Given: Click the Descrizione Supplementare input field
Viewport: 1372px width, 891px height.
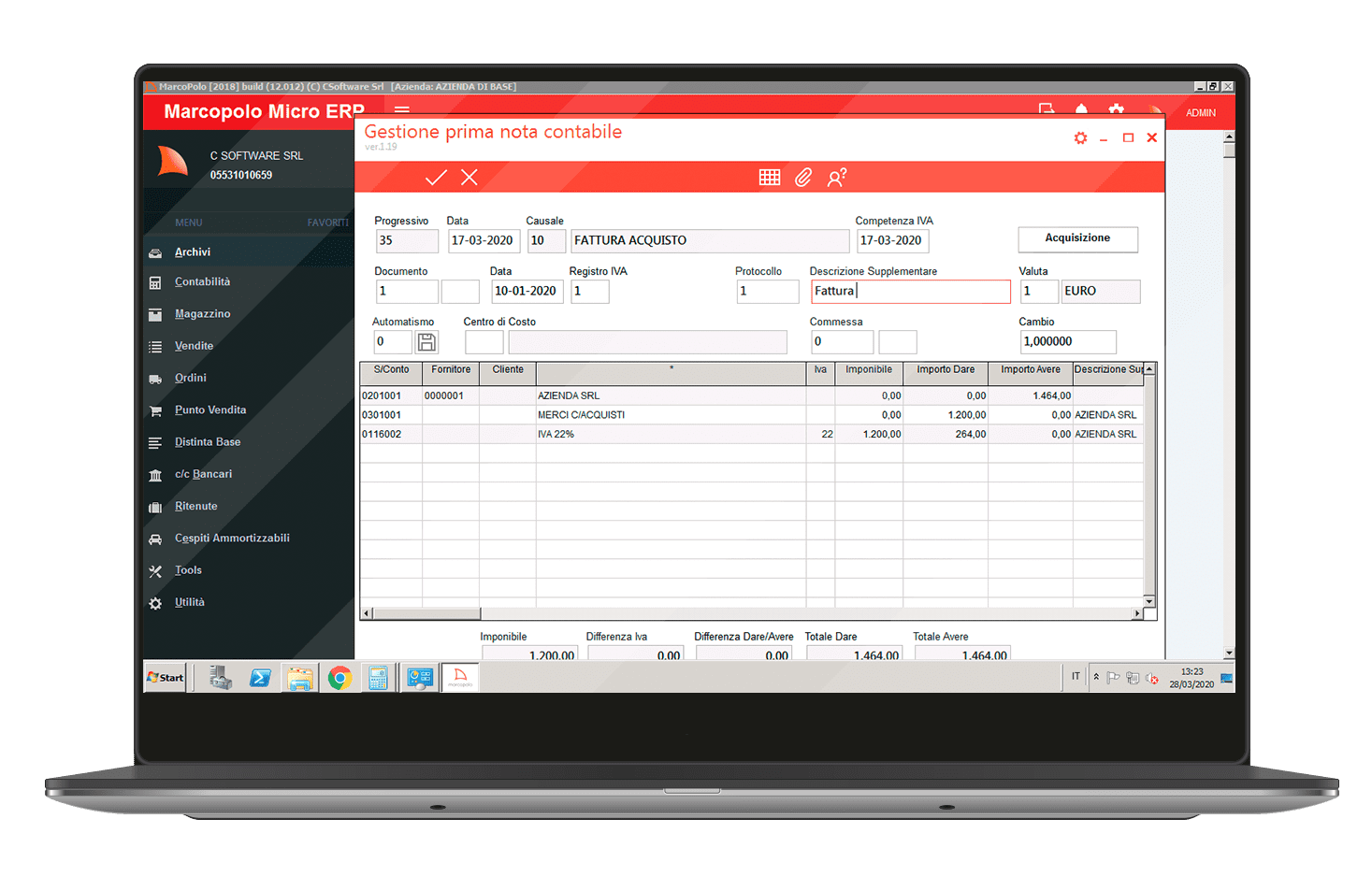Looking at the screenshot, I should click(x=909, y=292).
